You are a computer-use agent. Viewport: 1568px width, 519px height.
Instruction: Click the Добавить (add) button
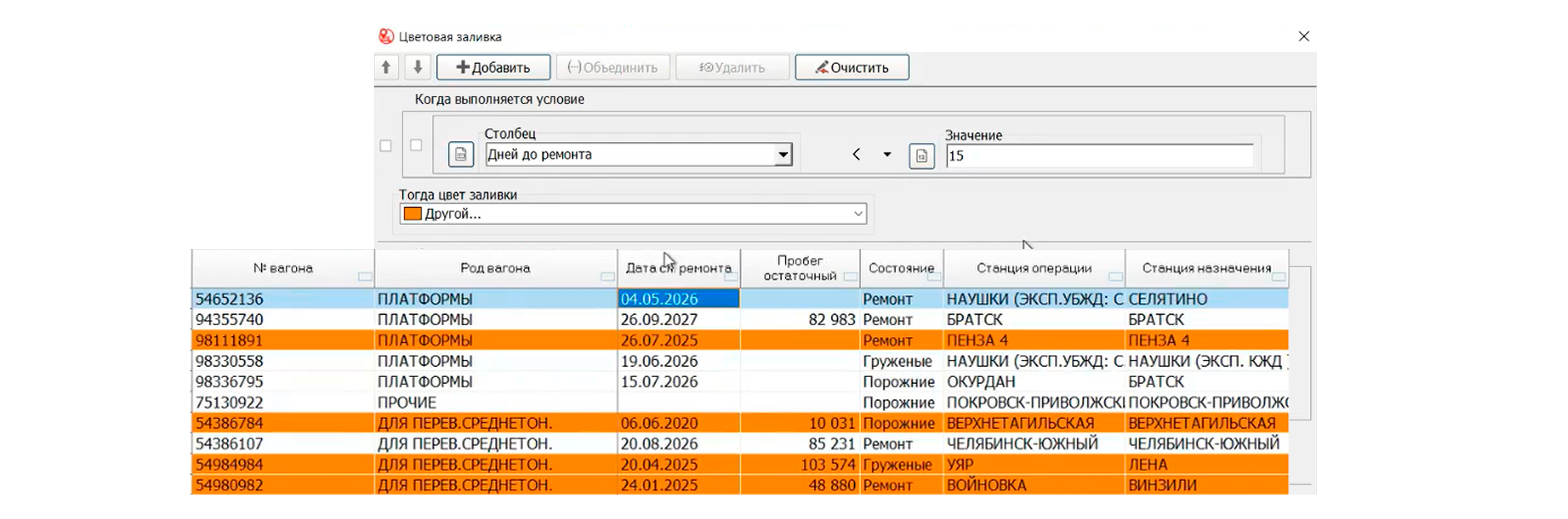pyautogui.click(x=493, y=67)
